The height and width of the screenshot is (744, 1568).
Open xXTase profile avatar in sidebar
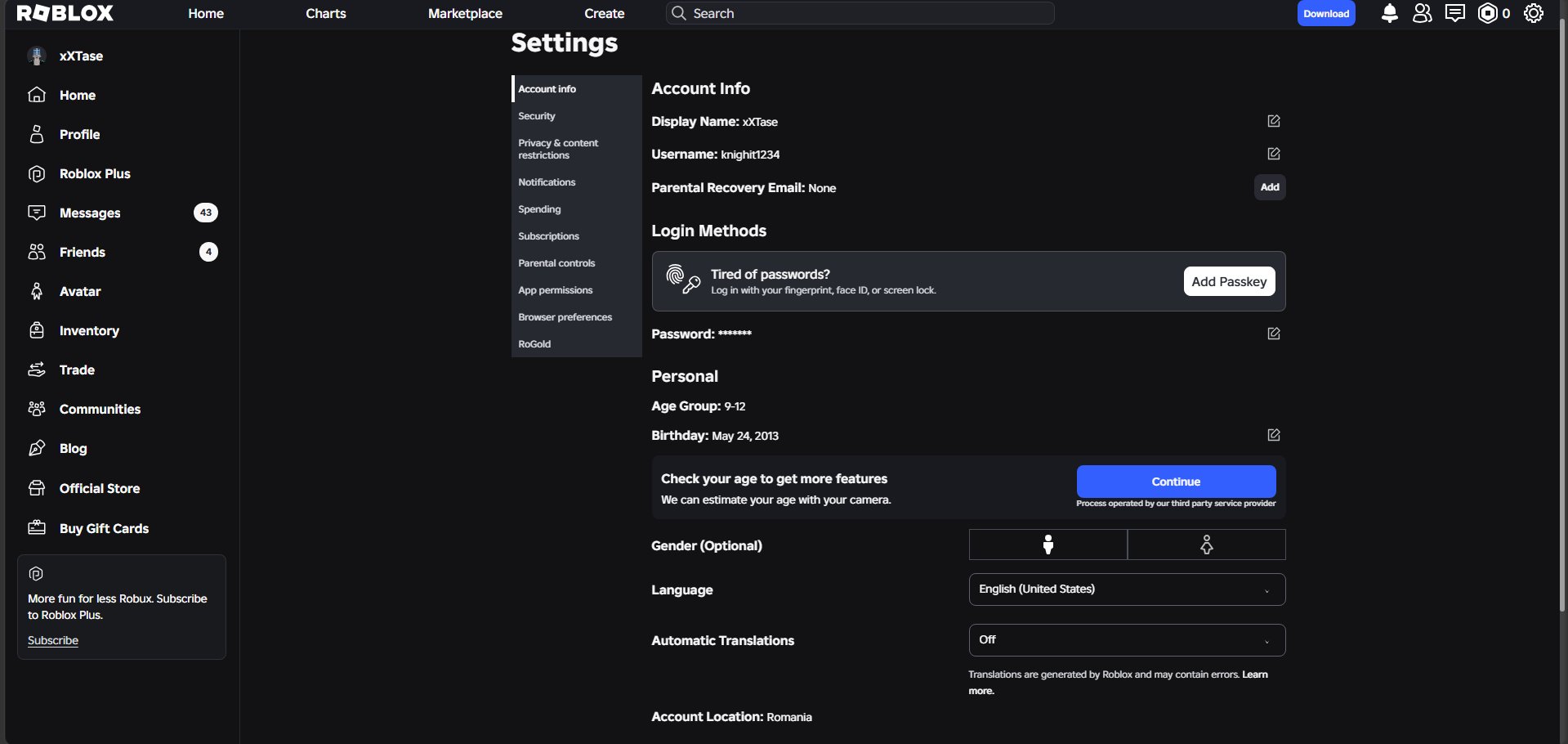click(37, 56)
